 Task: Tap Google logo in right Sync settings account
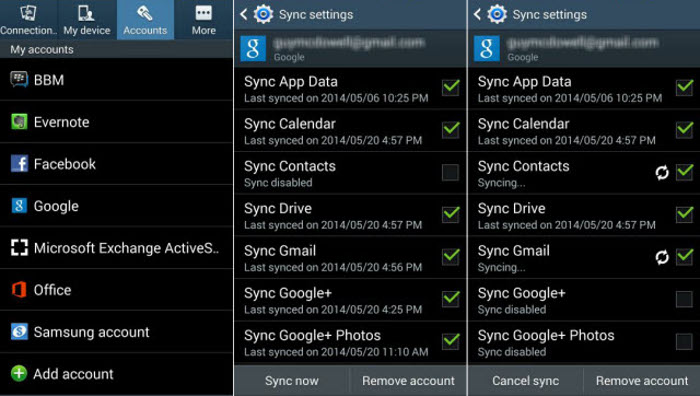[487, 49]
